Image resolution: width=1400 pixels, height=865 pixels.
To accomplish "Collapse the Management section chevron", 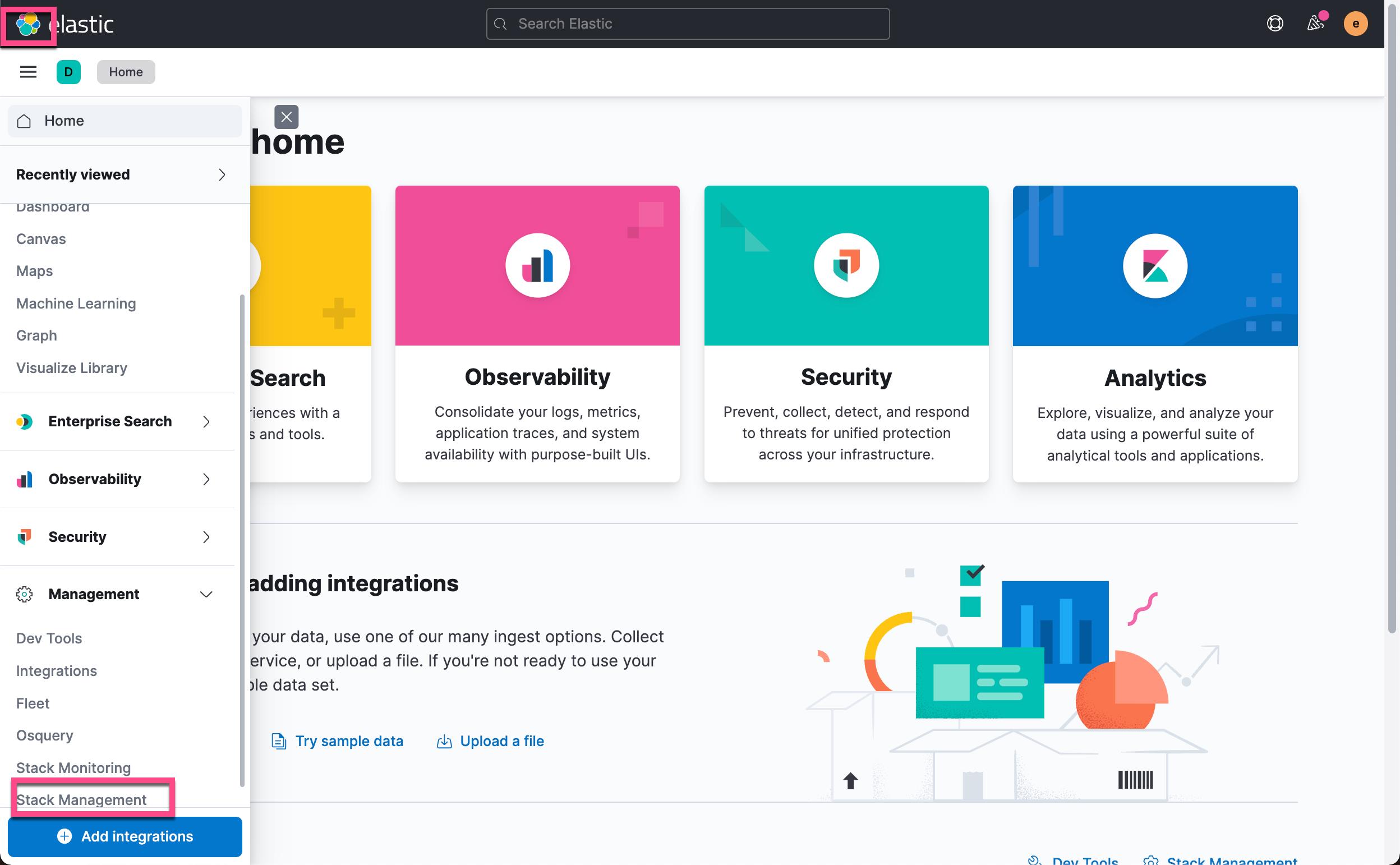I will click(206, 595).
